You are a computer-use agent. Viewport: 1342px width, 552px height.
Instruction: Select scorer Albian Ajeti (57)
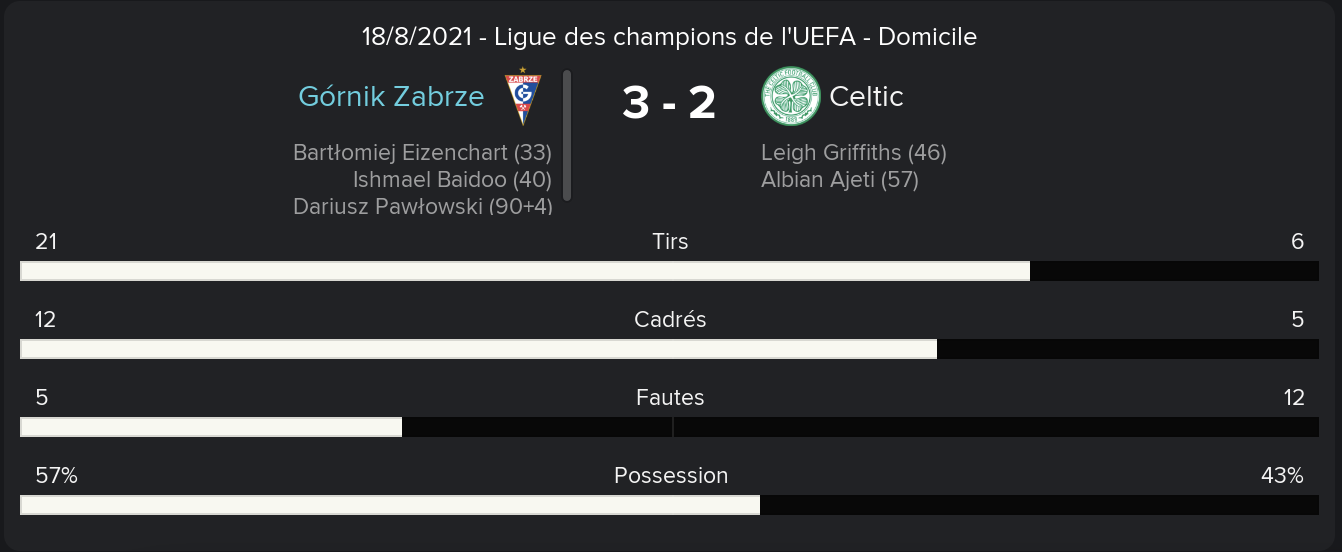[840, 180]
